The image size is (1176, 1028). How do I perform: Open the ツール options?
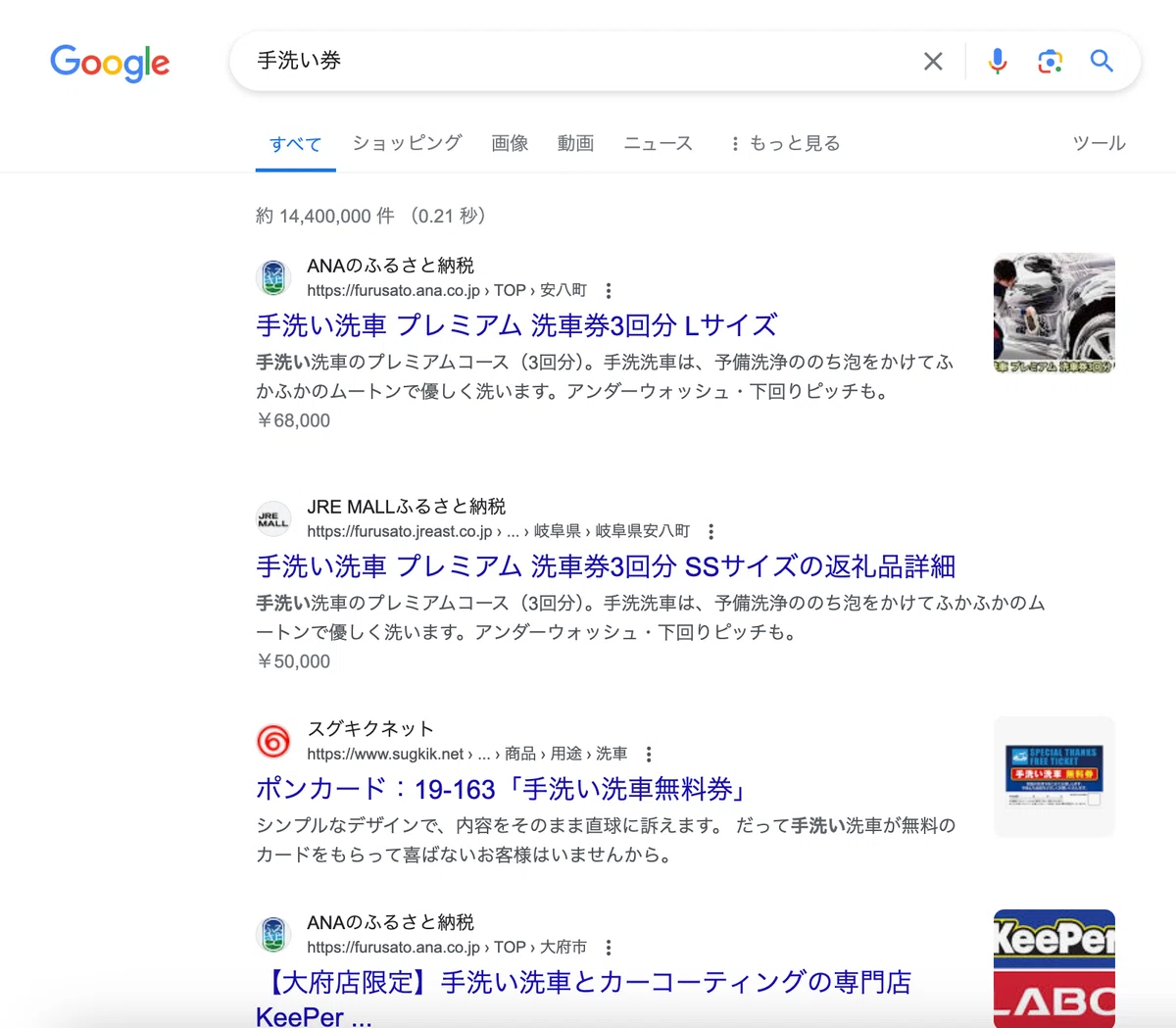click(x=1099, y=143)
